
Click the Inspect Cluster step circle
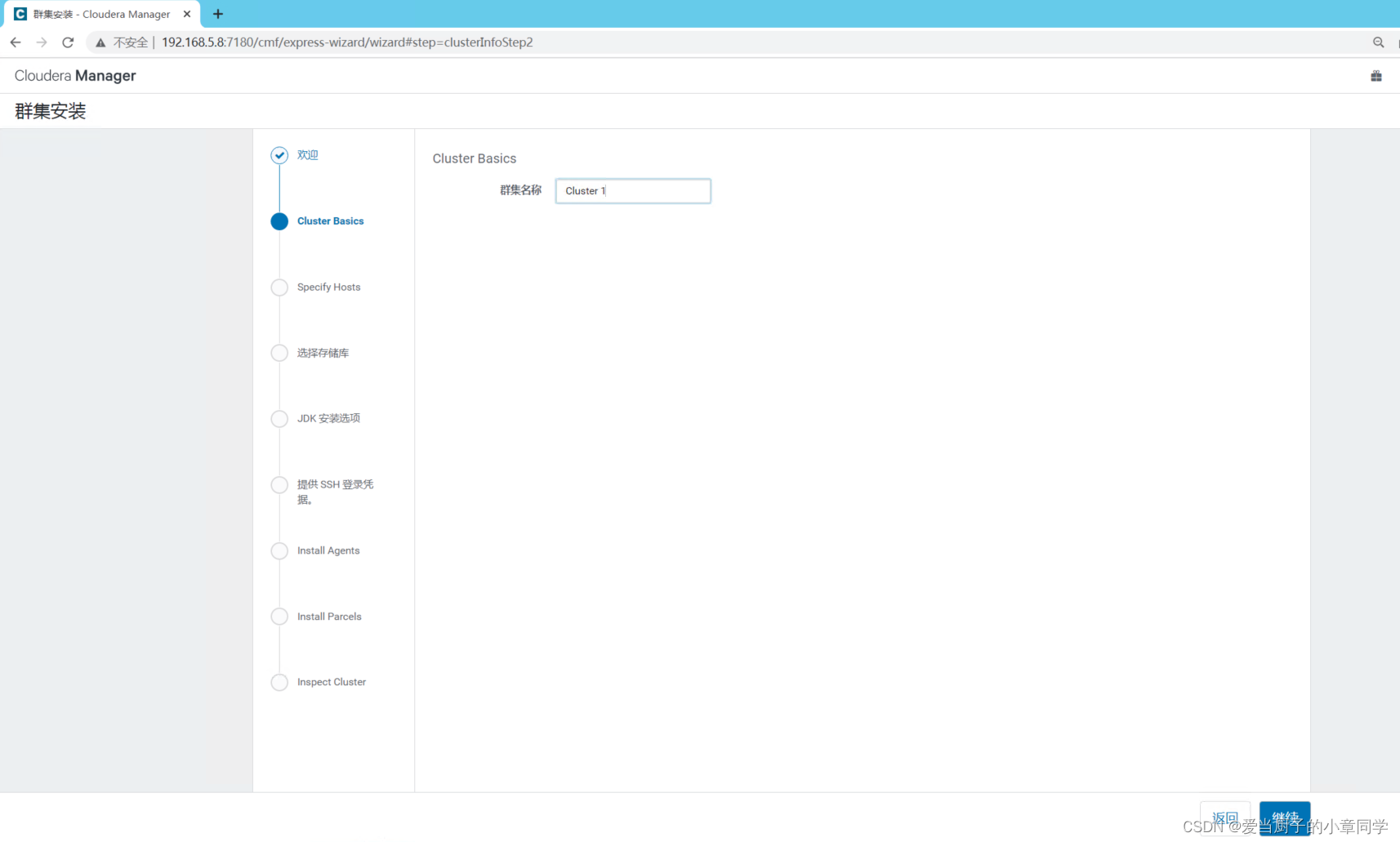pyautogui.click(x=279, y=683)
